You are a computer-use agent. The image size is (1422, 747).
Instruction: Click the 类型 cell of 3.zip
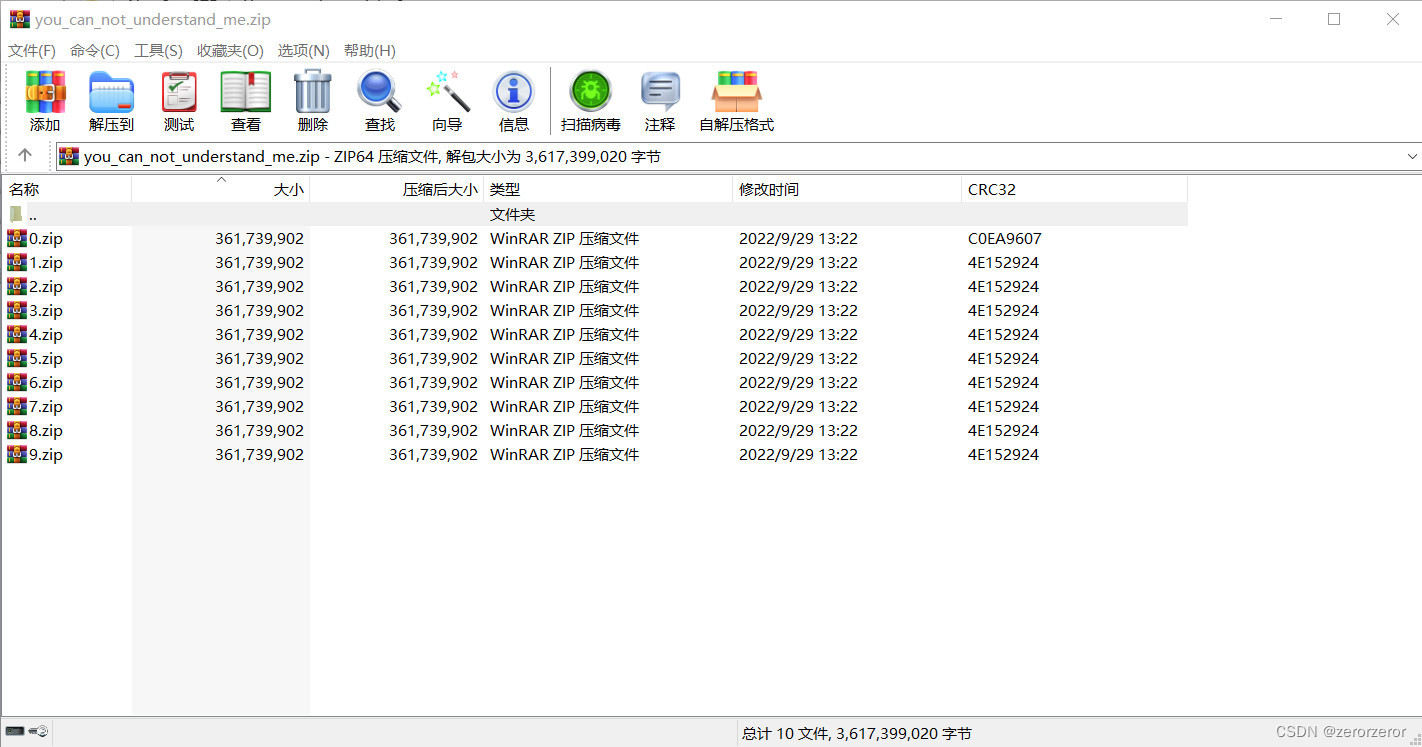[x=564, y=310]
